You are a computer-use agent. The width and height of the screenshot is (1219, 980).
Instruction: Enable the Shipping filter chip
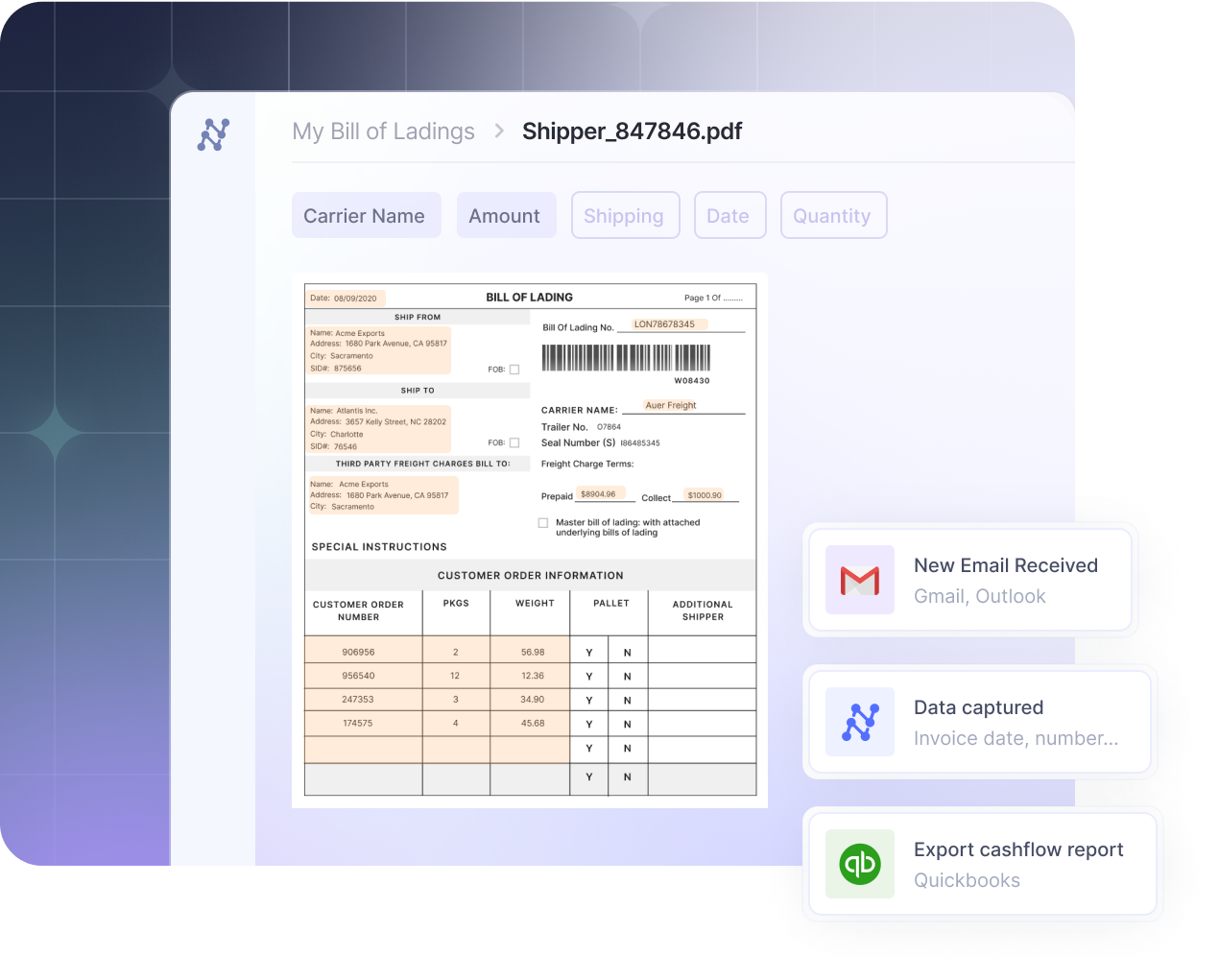[625, 215]
